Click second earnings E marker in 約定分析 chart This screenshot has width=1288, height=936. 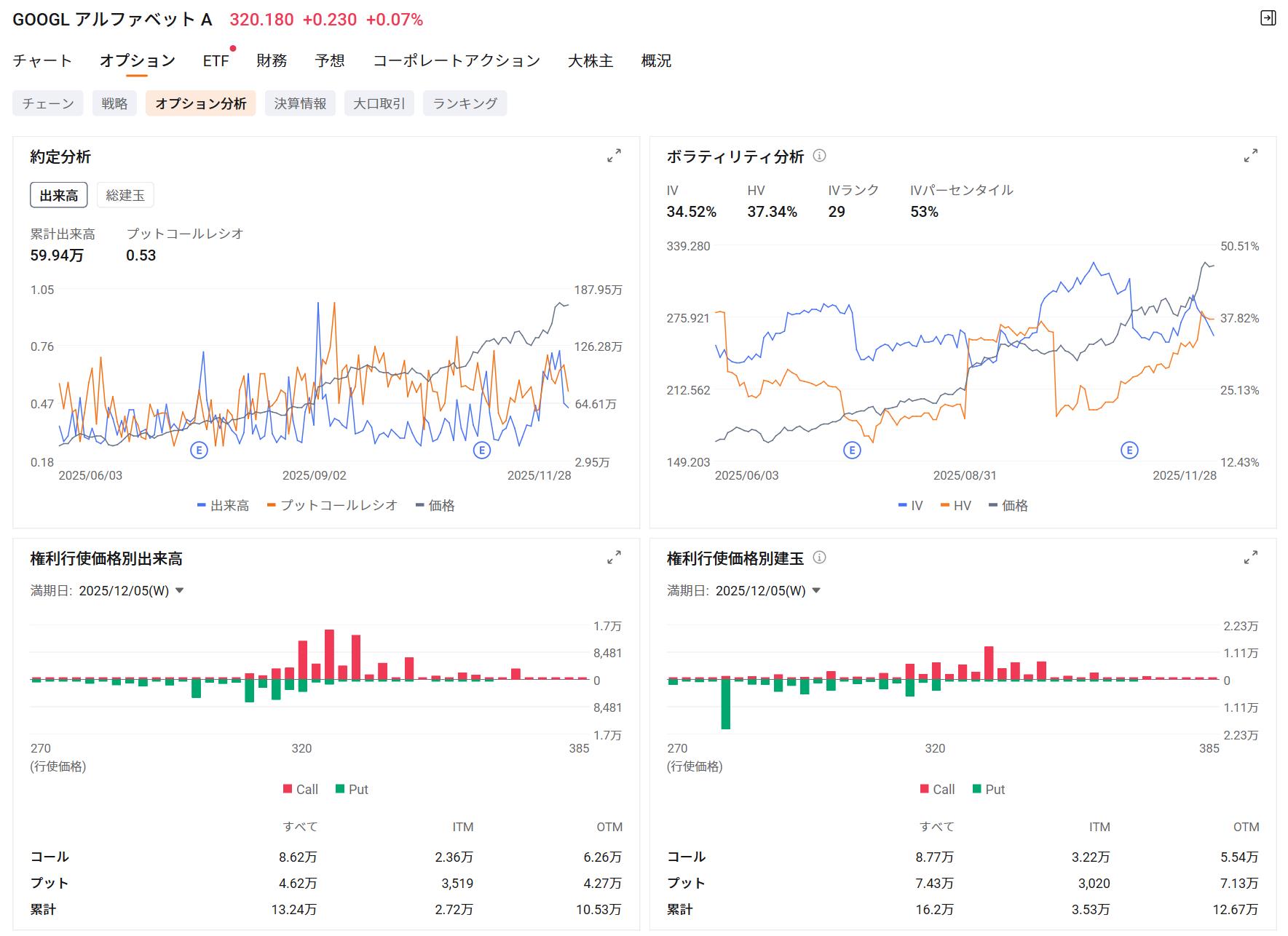pos(481,450)
